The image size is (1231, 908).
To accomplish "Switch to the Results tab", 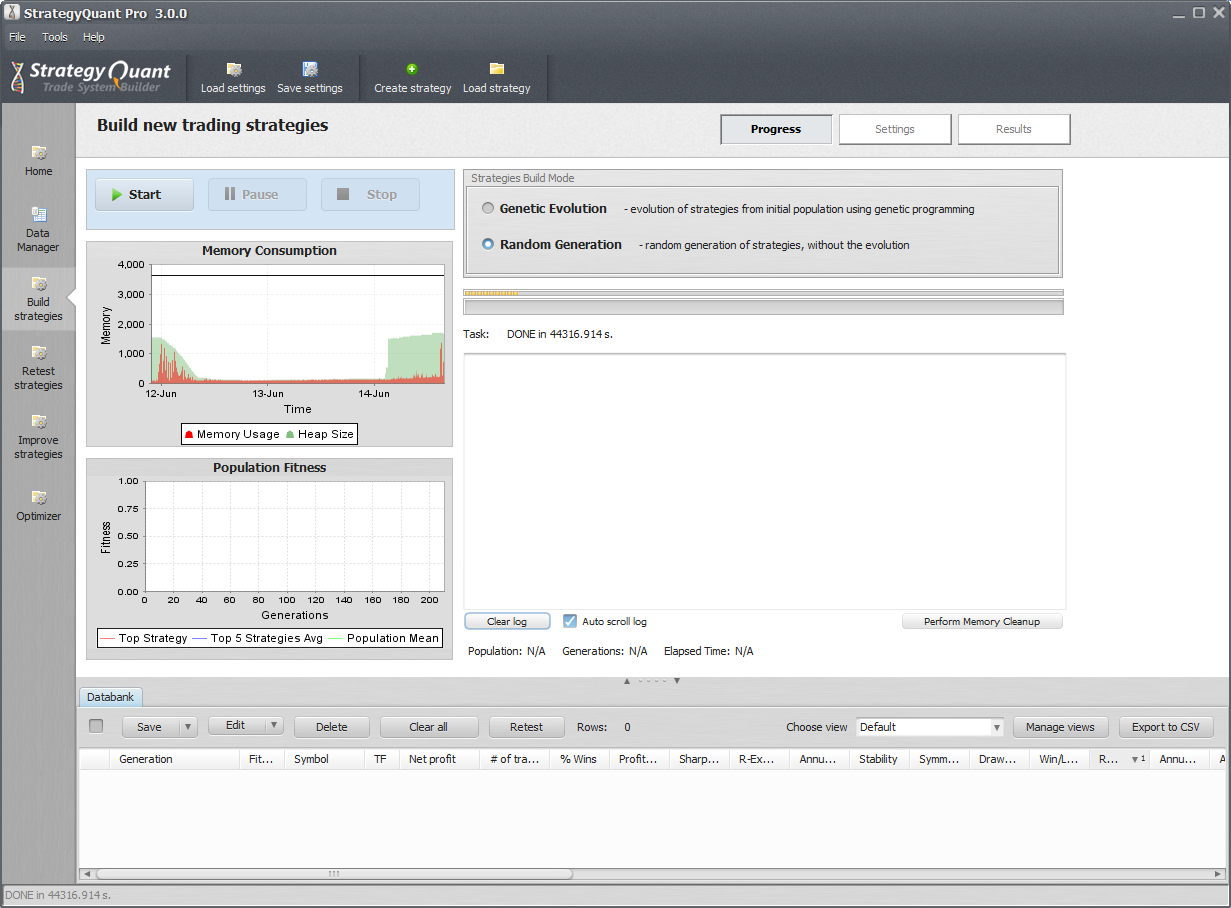I will [1014, 129].
